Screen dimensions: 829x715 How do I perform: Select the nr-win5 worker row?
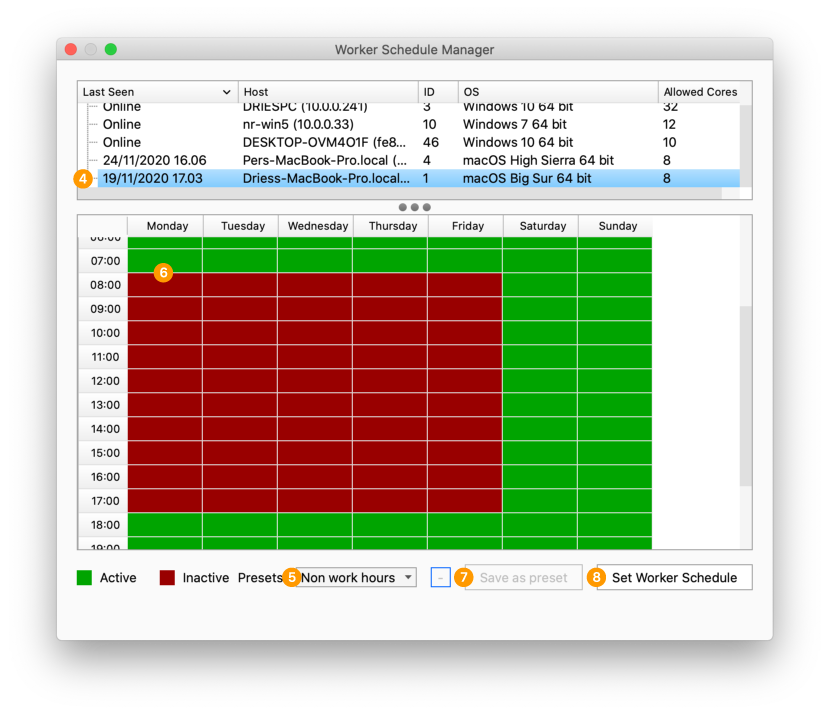click(x=326, y=124)
